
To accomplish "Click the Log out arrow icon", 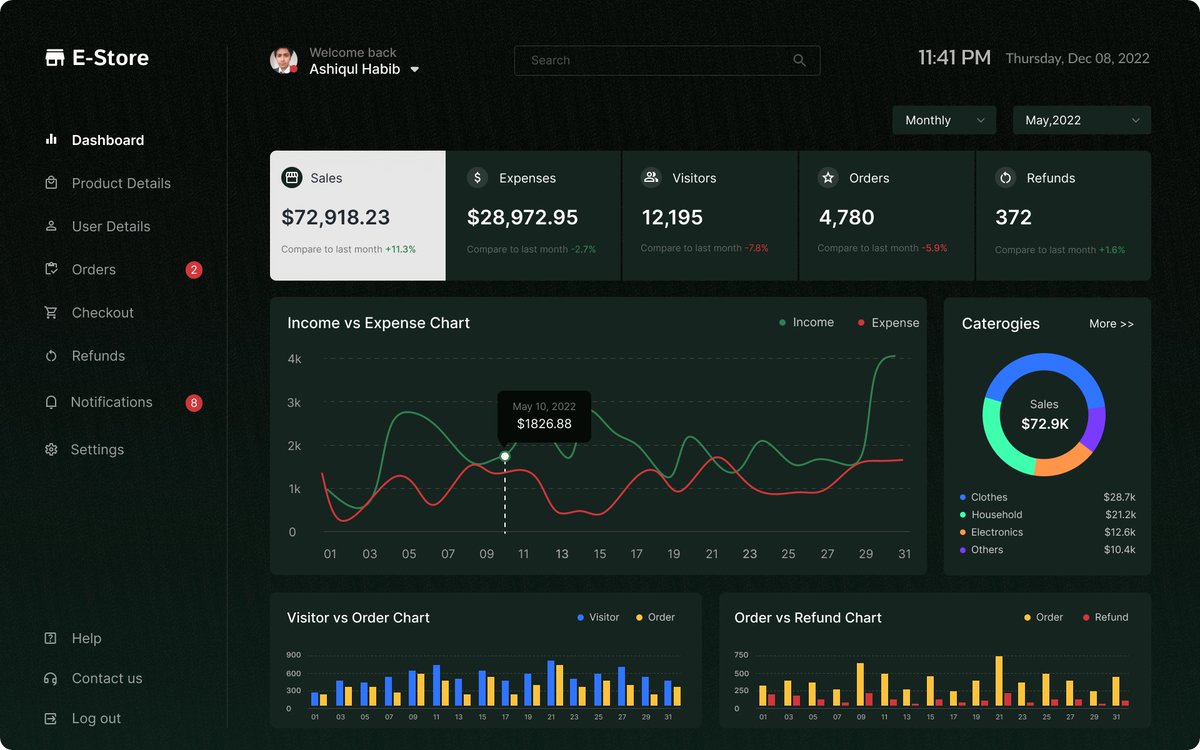I will (51, 718).
